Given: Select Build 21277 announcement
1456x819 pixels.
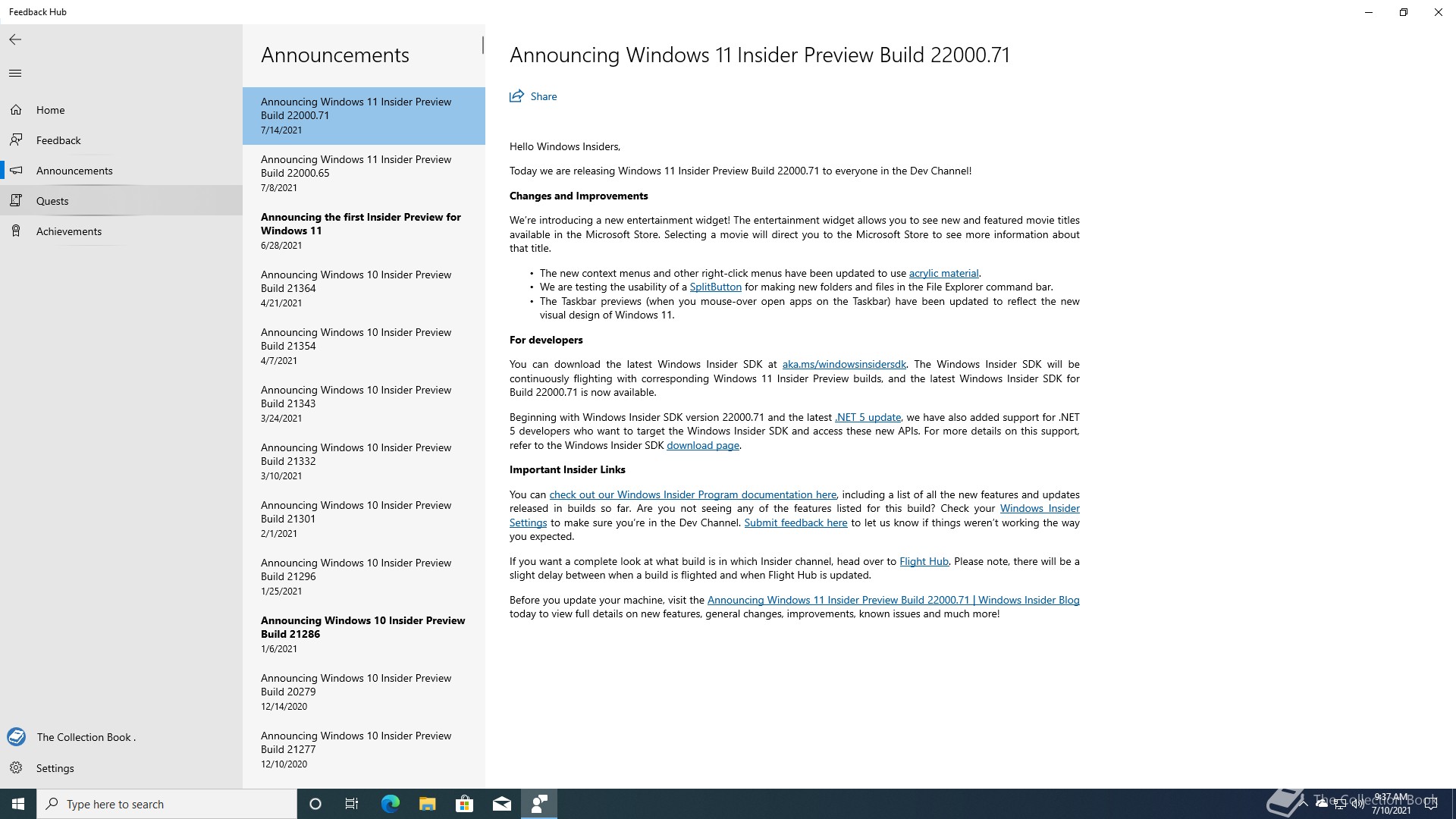Looking at the screenshot, I should pyautogui.click(x=364, y=750).
